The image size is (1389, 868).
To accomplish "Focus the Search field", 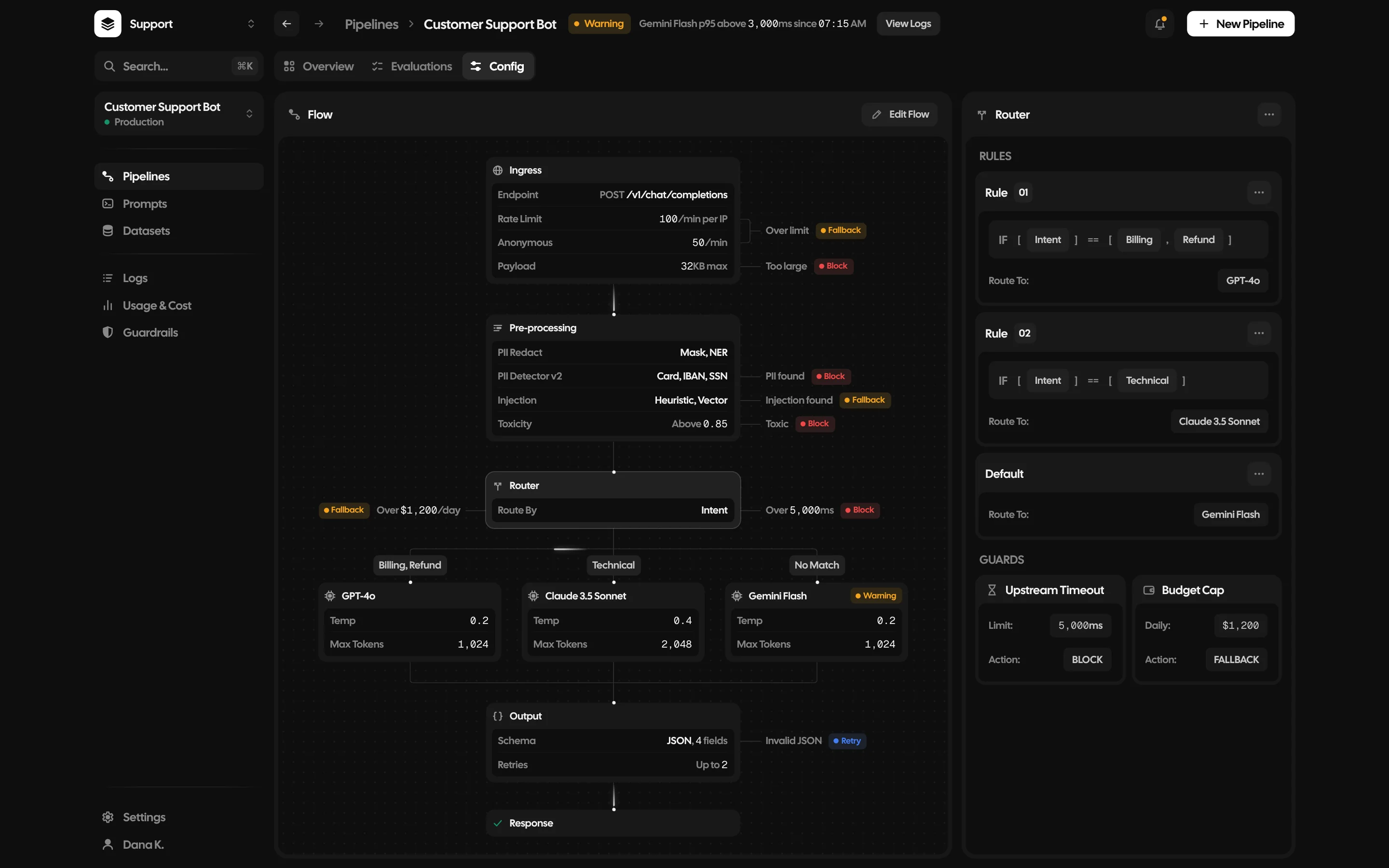I will pos(178,66).
